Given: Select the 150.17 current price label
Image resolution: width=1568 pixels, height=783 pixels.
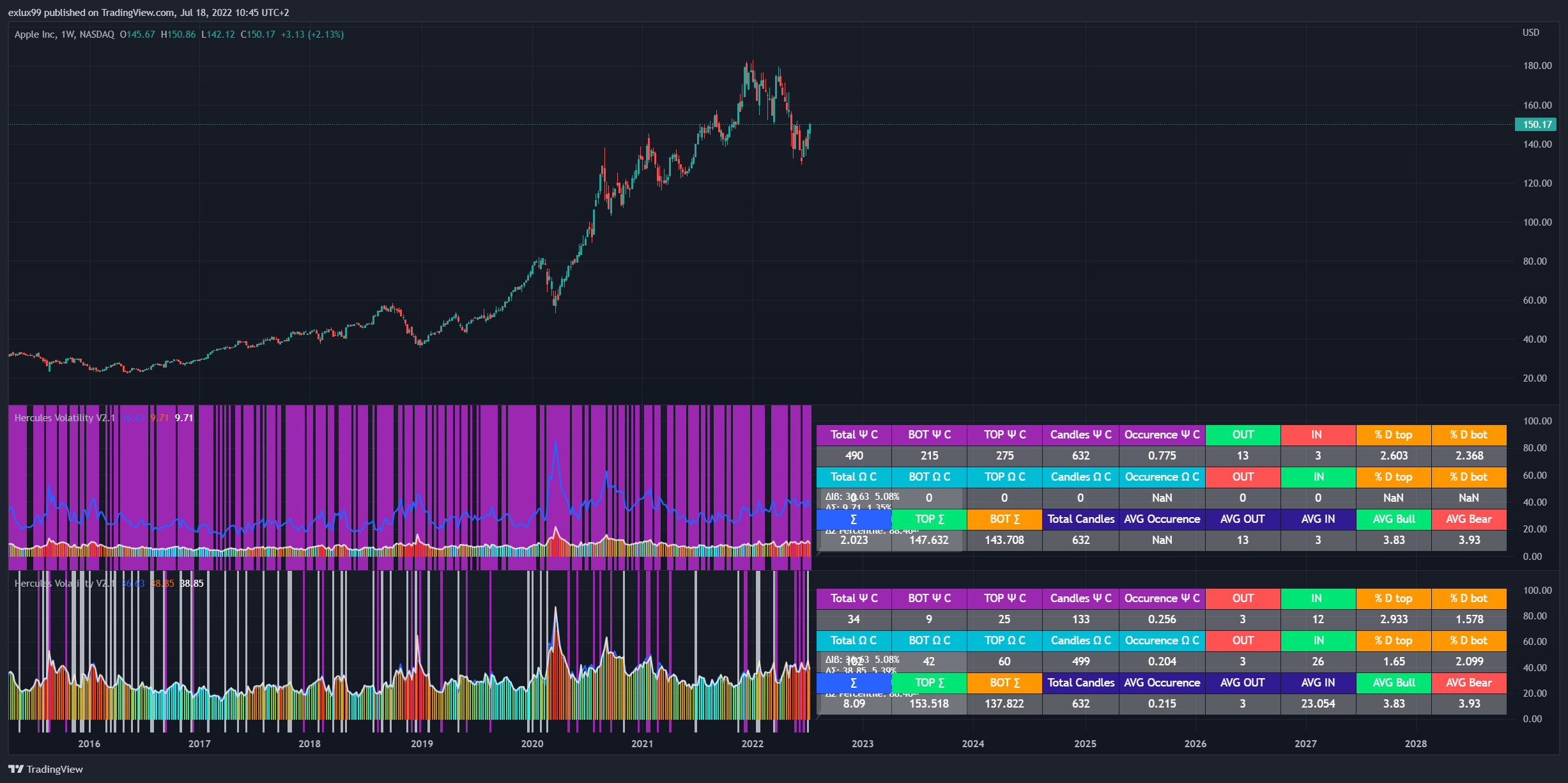Looking at the screenshot, I should coord(1536,125).
